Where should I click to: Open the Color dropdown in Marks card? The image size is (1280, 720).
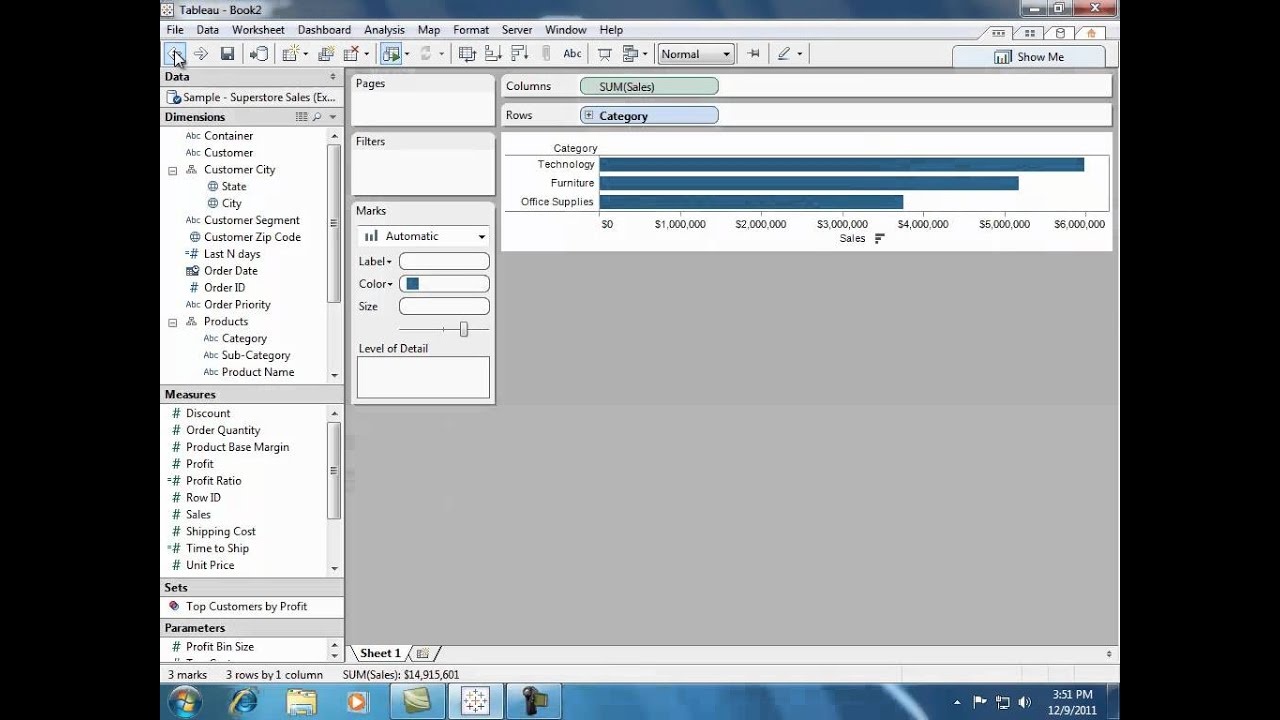click(x=376, y=284)
